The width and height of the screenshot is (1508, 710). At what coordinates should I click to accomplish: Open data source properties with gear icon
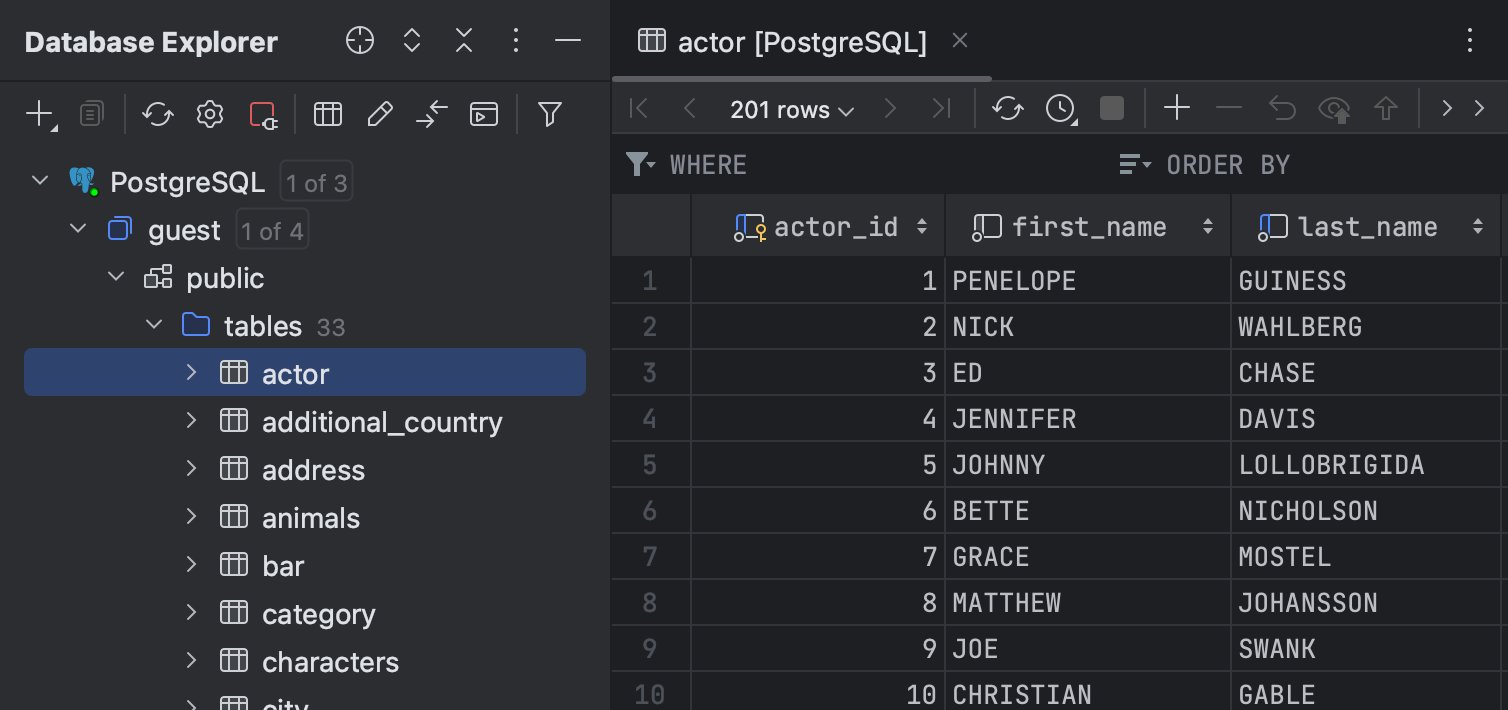(x=209, y=114)
